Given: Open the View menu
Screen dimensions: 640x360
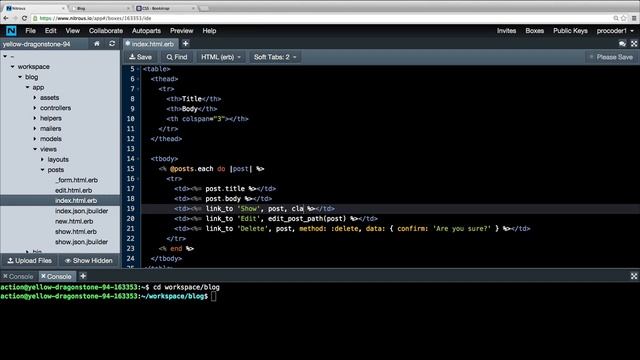Looking at the screenshot, I should point(72,31).
